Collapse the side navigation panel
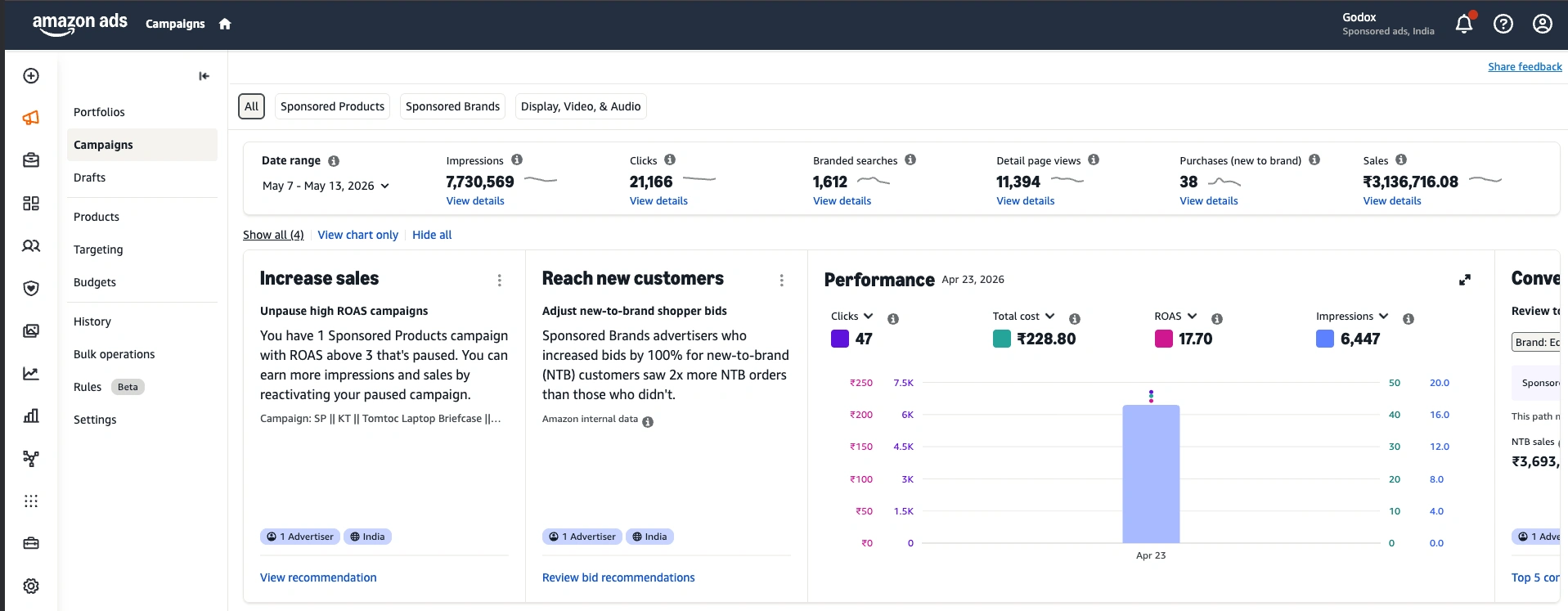1568x611 pixels. (204, 76)
